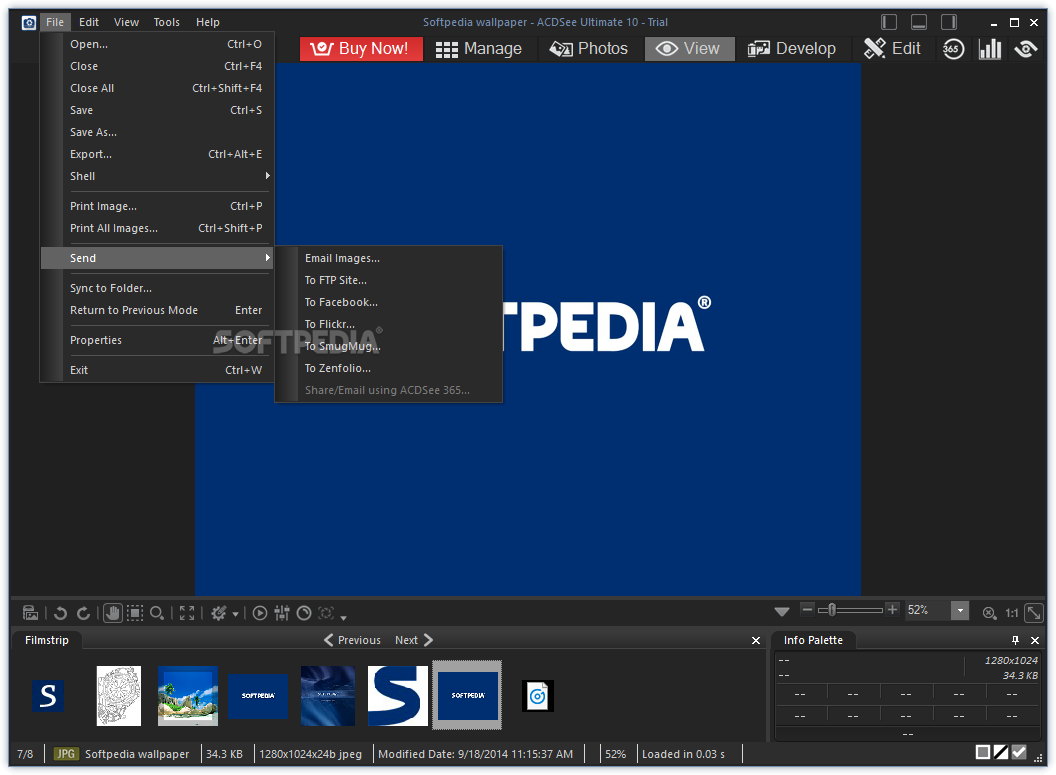
Task: Open the actions gear-and-pencil tool
Action: tap(218, 613)
